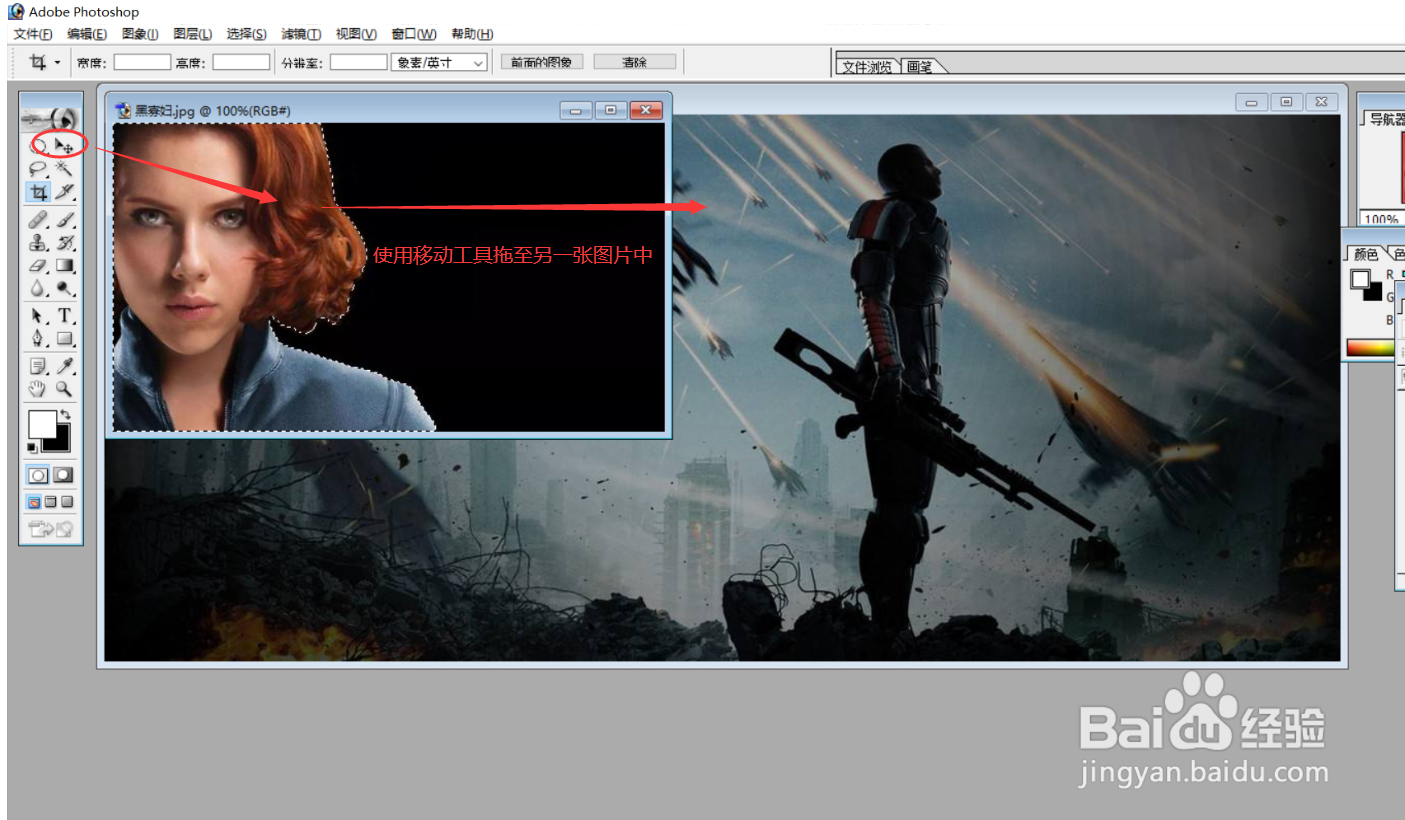Click the 前面的图象 button
Image resolution: width=1405 pixels, height=820 pixels.
[x=541, y=62]
